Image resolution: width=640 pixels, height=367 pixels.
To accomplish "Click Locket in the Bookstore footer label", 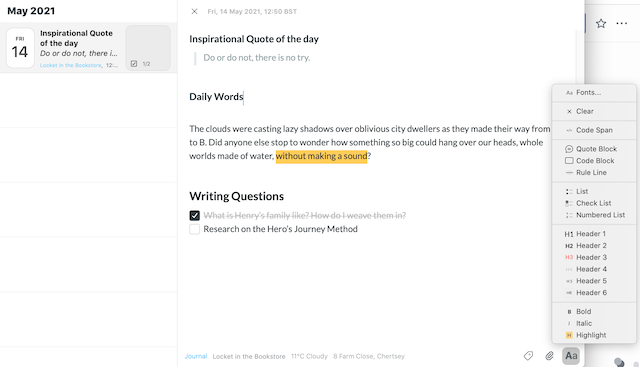I will 249,356.
